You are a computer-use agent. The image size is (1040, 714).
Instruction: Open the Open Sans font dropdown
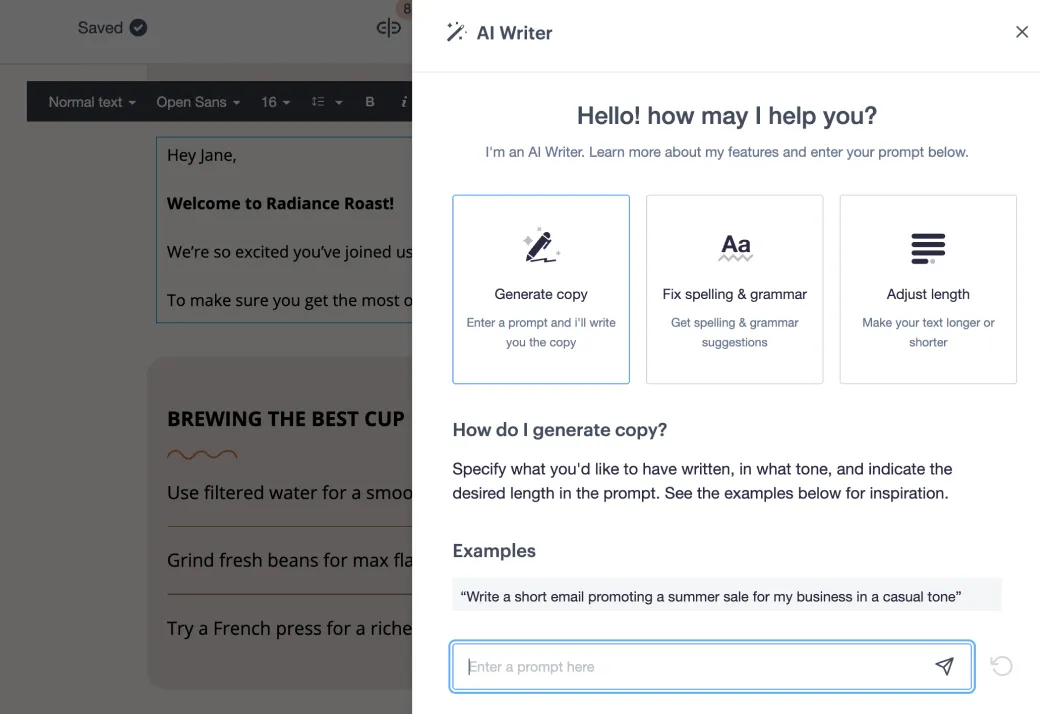[196, 101]
